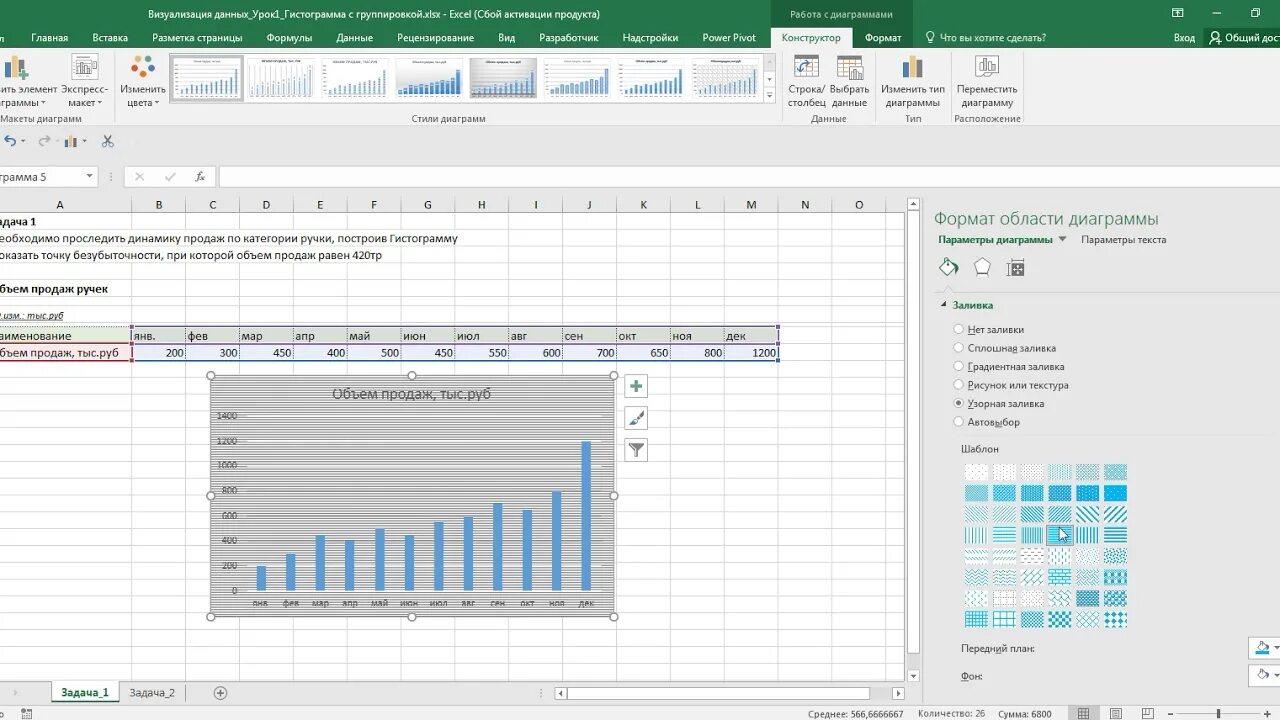The width and height of the screenshot is (1280, 720).
Task: Open the Power Pivot ribbon tab
Action: (x=729, y=38)
